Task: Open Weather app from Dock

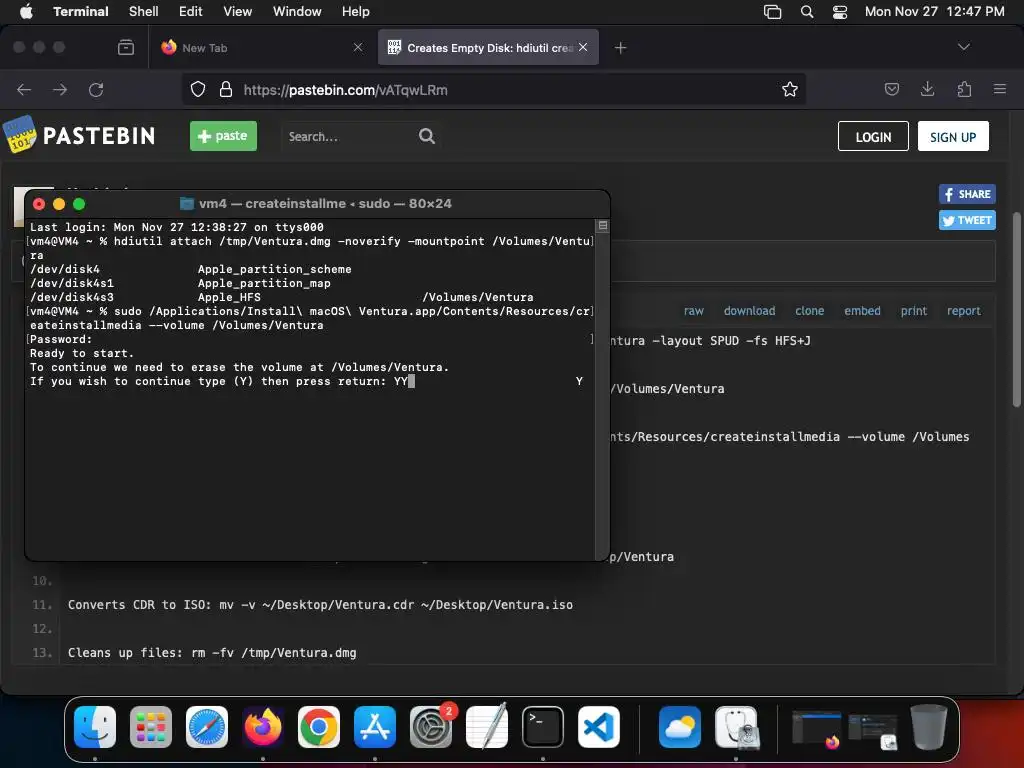Action: (680, 727)
